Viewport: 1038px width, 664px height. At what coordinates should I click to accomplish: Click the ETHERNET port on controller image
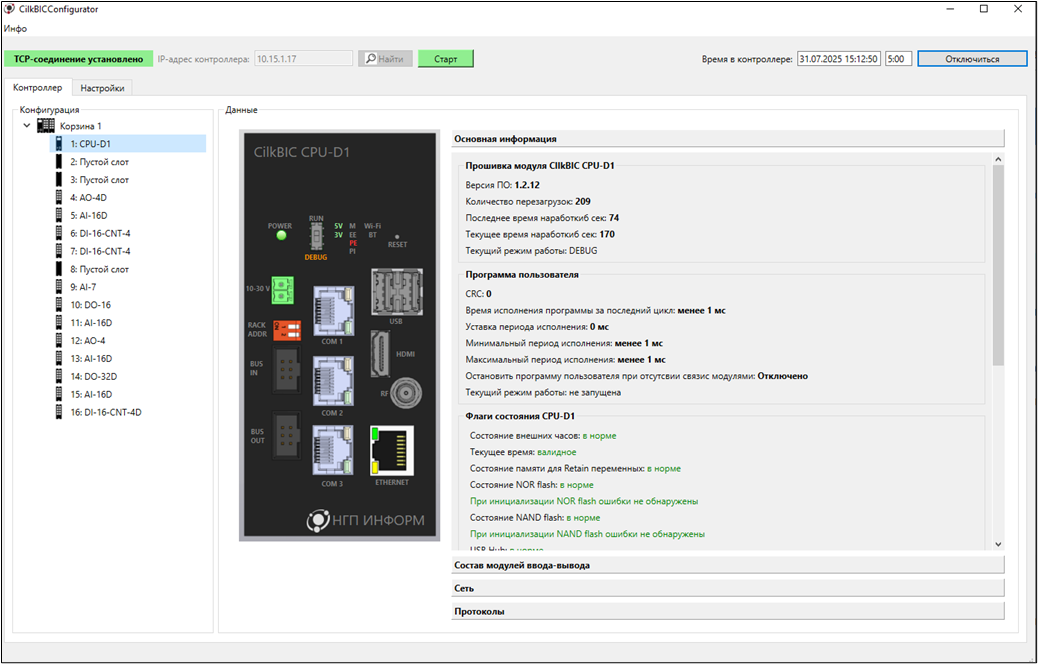(x=392, y=451)
